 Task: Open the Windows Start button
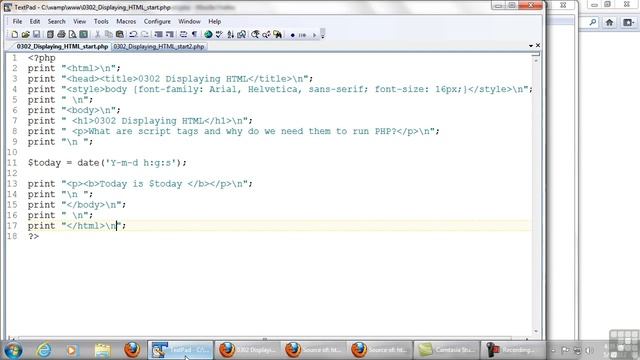tap(13, 351)
